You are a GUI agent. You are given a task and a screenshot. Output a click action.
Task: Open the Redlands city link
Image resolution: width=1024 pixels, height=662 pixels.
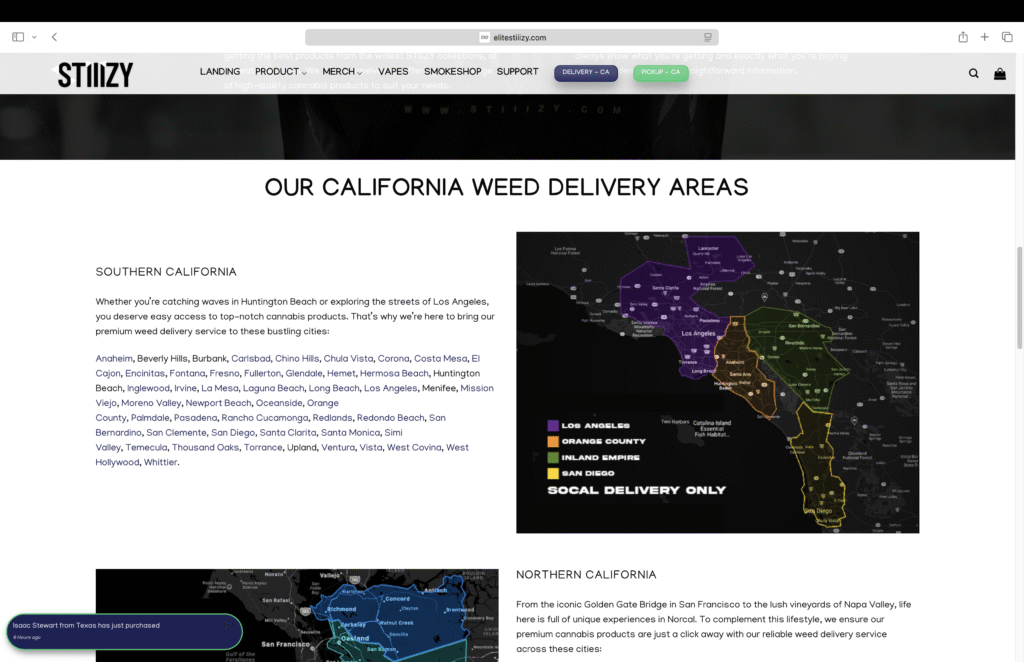(x=332, y=418)
